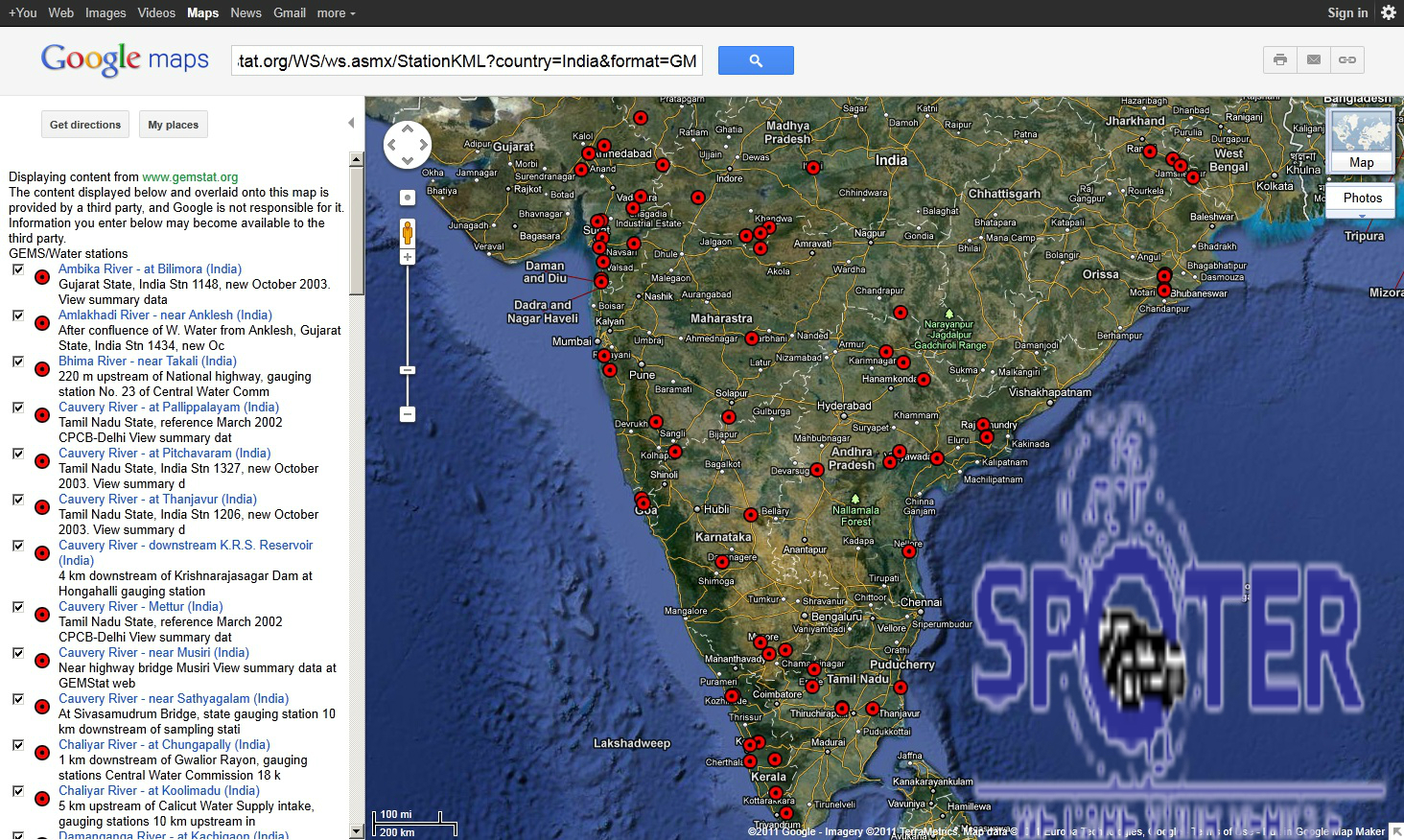
Task: Select Images in top navigation bar
Action: pos(105,12)
